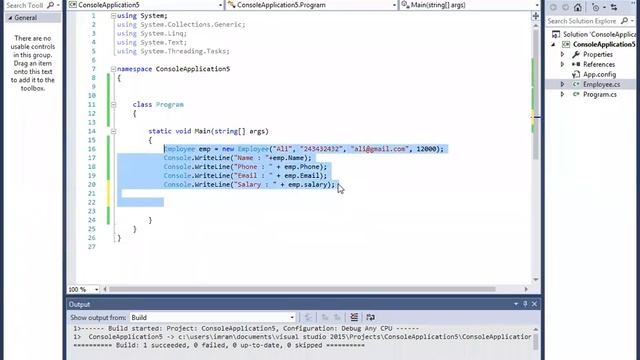Select the References node in Solution Explorer
The height and width of the screenshot is (360, 640).
click(x=599, y=64)
